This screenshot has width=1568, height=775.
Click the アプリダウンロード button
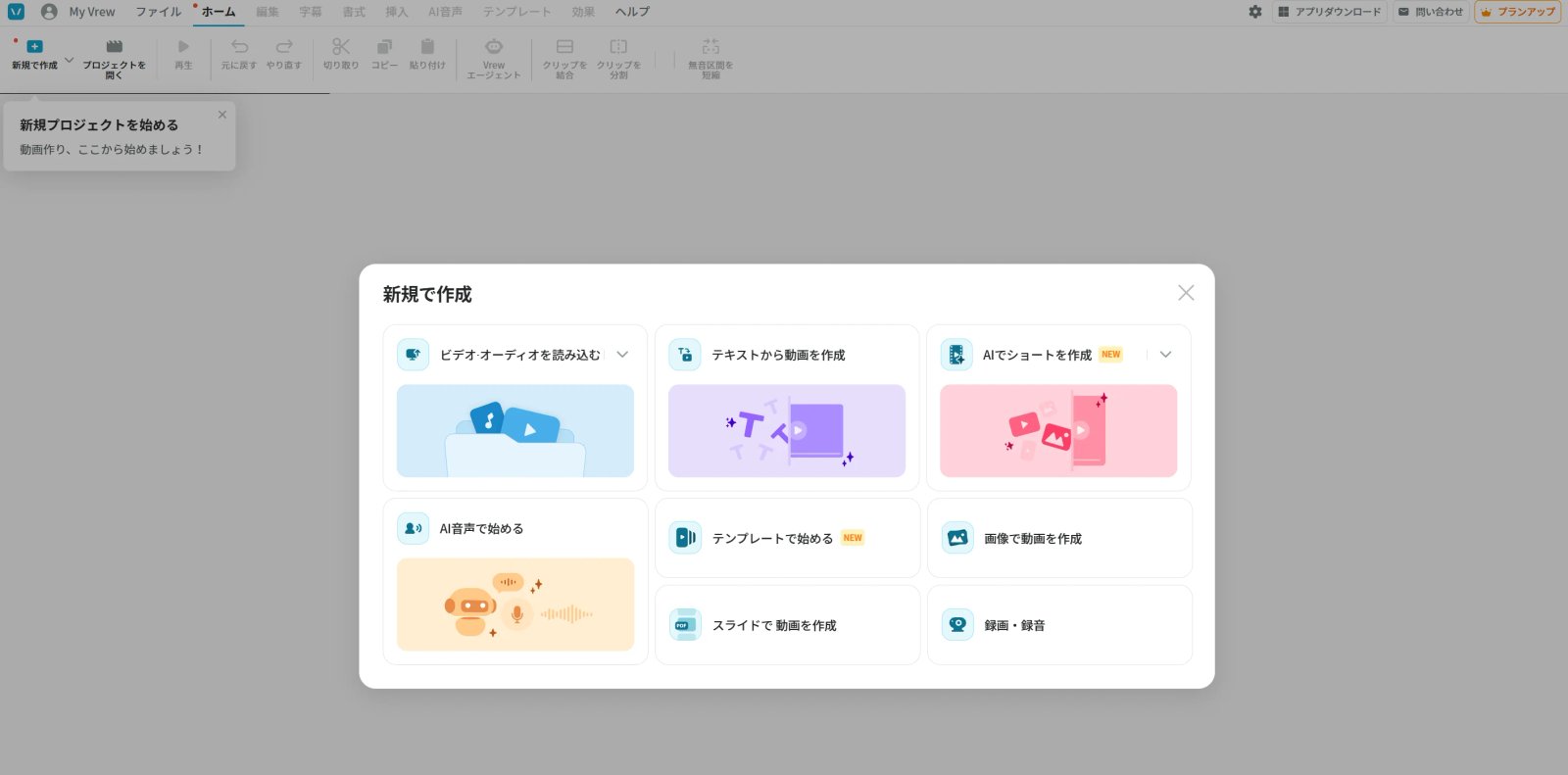tap(1330, 12)
